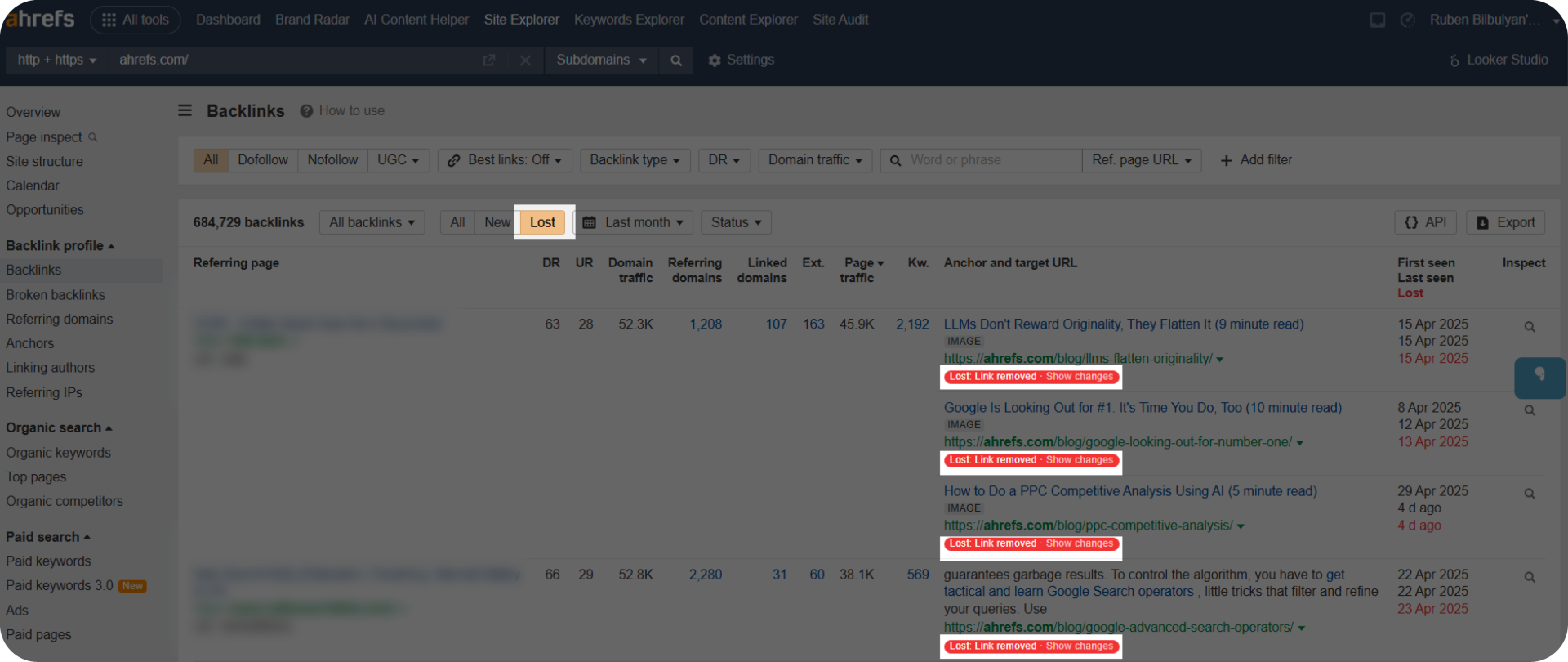
Task: Add a new filter
Action: pyautogui.click(x=1256, y=160)
